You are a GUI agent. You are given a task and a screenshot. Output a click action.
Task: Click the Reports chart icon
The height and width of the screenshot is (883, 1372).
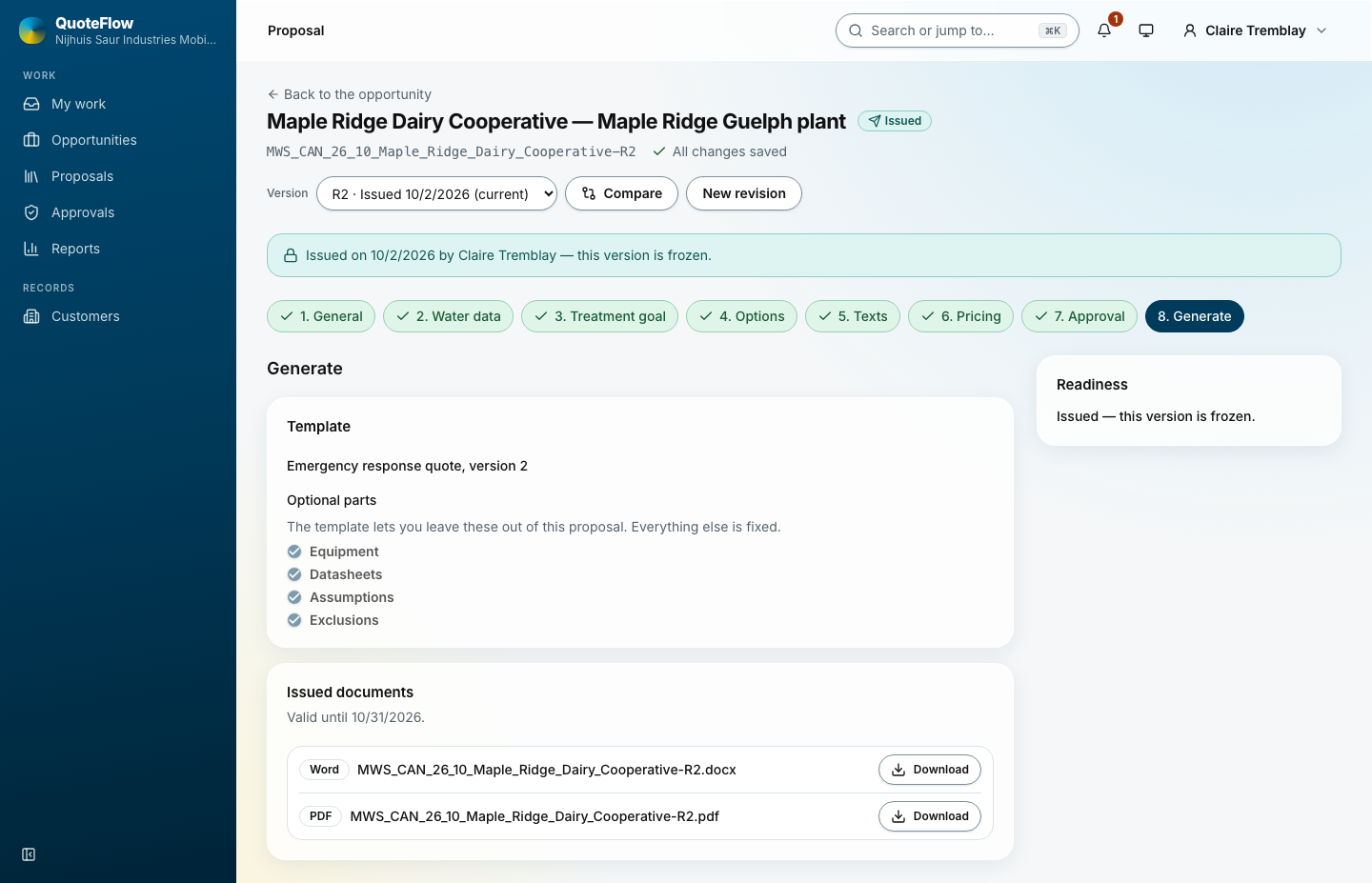31,249
